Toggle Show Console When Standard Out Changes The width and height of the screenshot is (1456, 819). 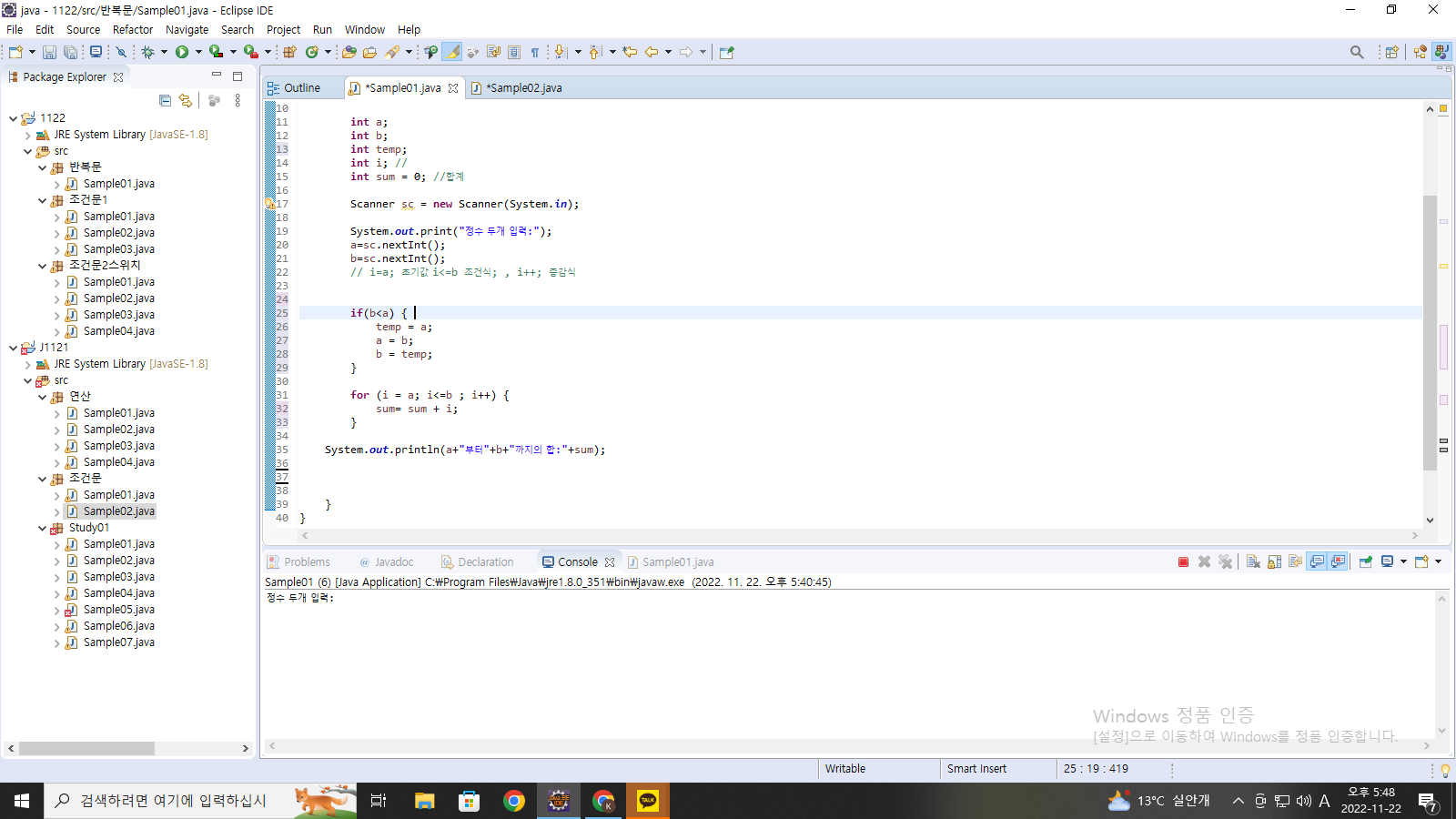(1317, 562)
